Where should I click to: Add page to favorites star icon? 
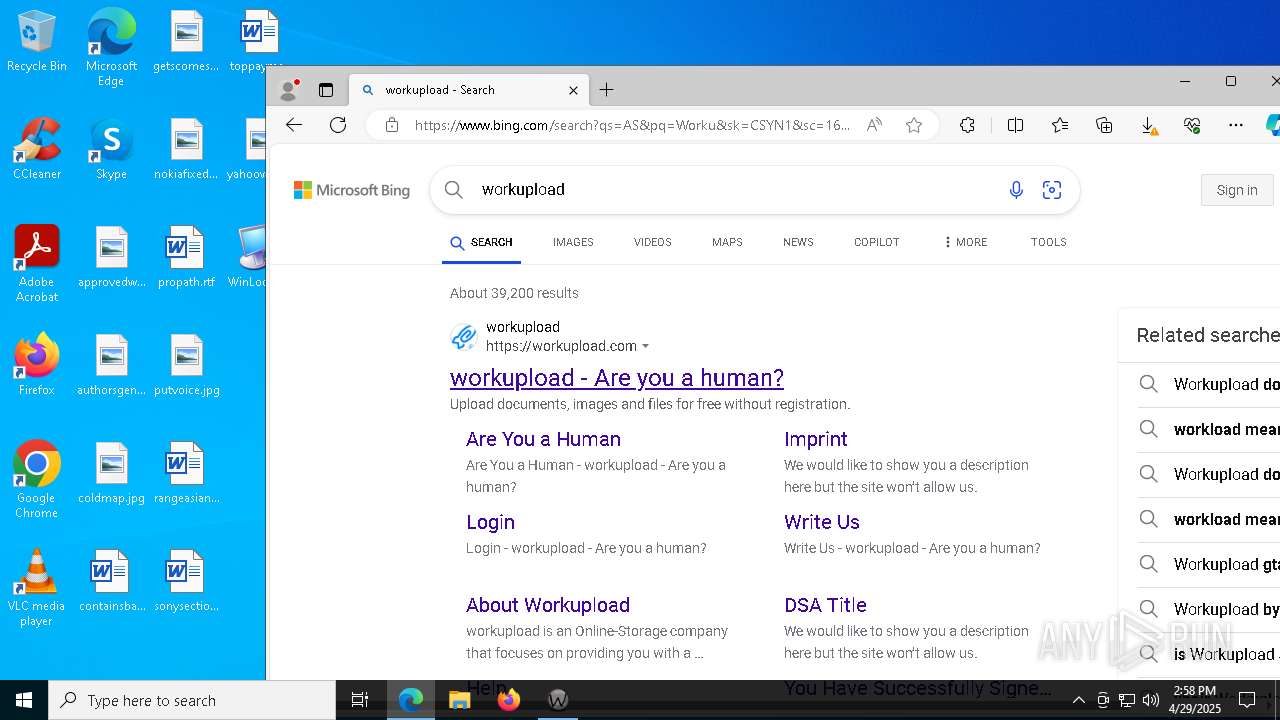[914, 125]
